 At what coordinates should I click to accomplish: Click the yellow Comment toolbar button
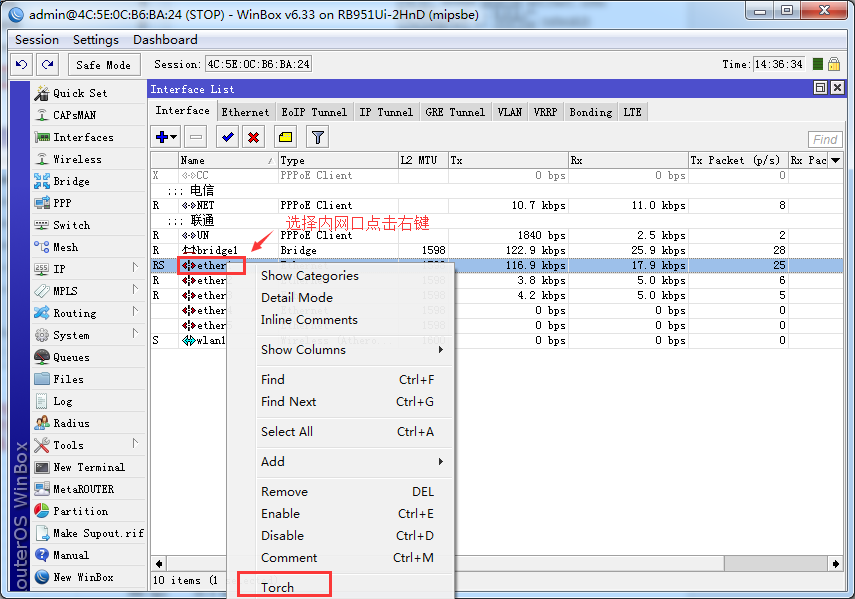click(285, 137)
